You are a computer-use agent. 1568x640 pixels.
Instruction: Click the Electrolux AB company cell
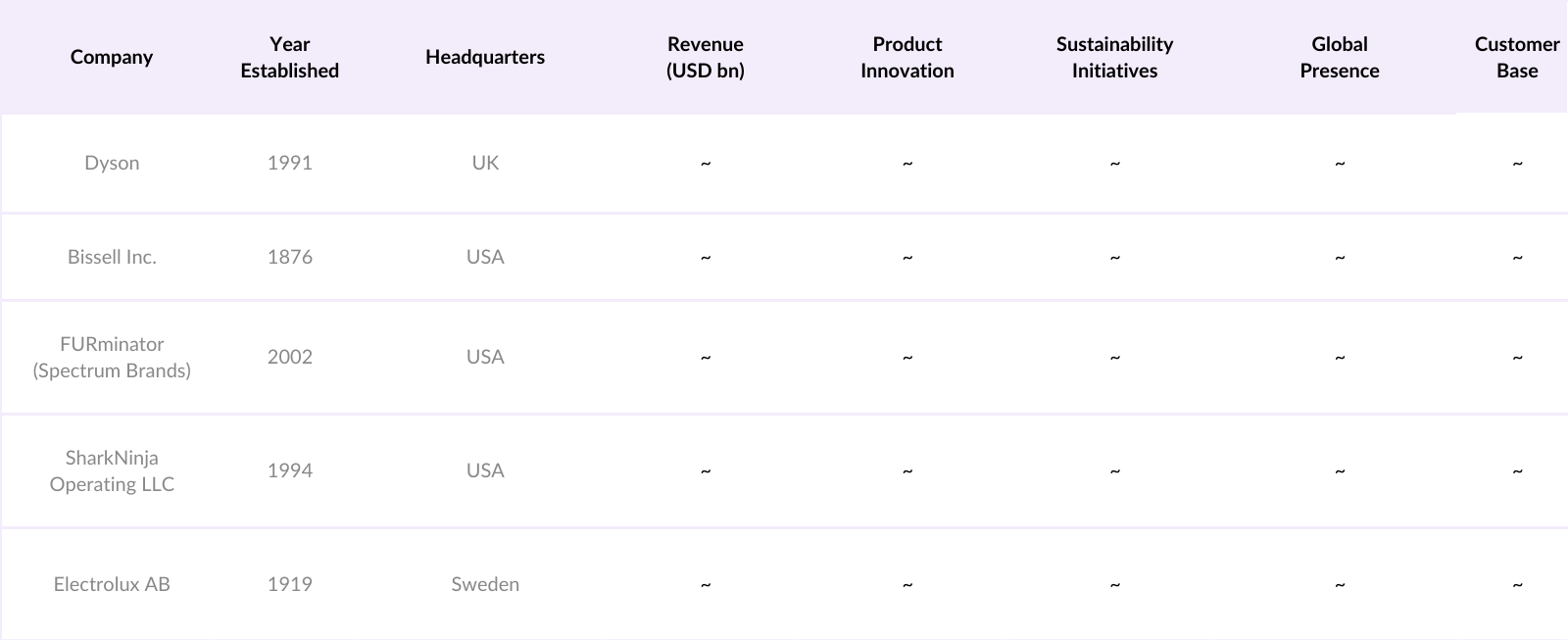[112, 584]
